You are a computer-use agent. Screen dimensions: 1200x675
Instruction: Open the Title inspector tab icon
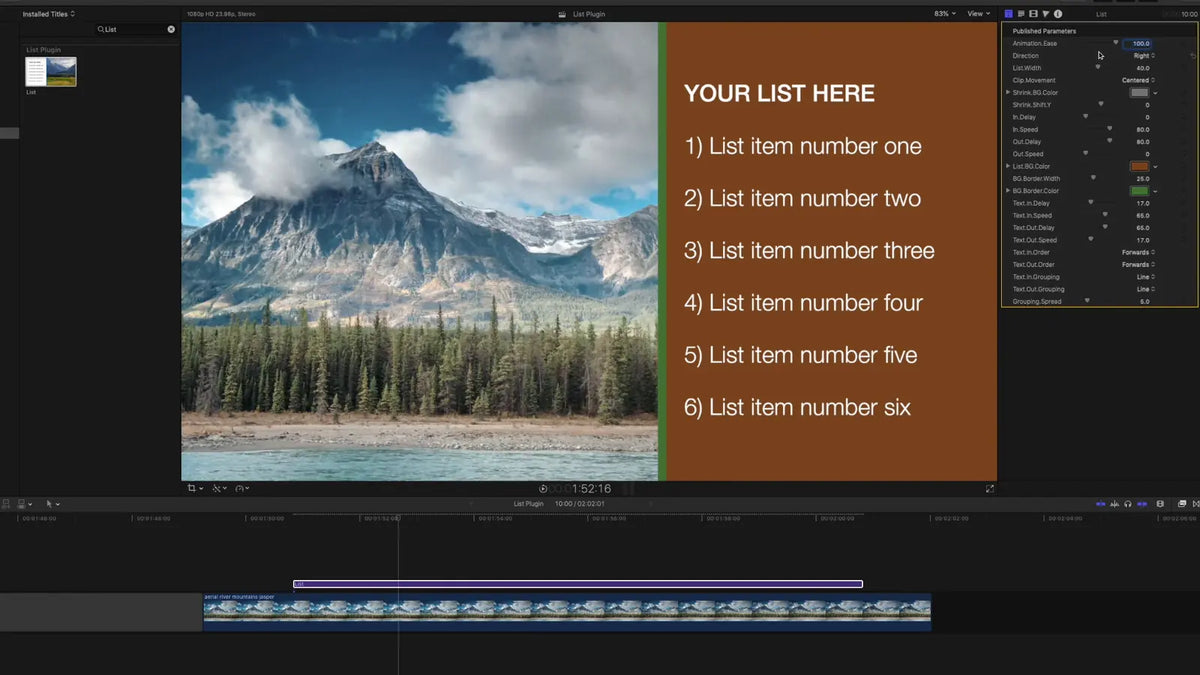pyautogui.click(x=1008, y=14)
